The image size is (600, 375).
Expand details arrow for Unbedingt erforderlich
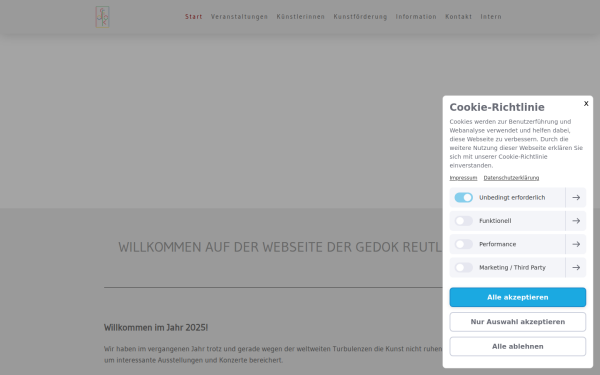pyautogui.click(x=576, y=197)
